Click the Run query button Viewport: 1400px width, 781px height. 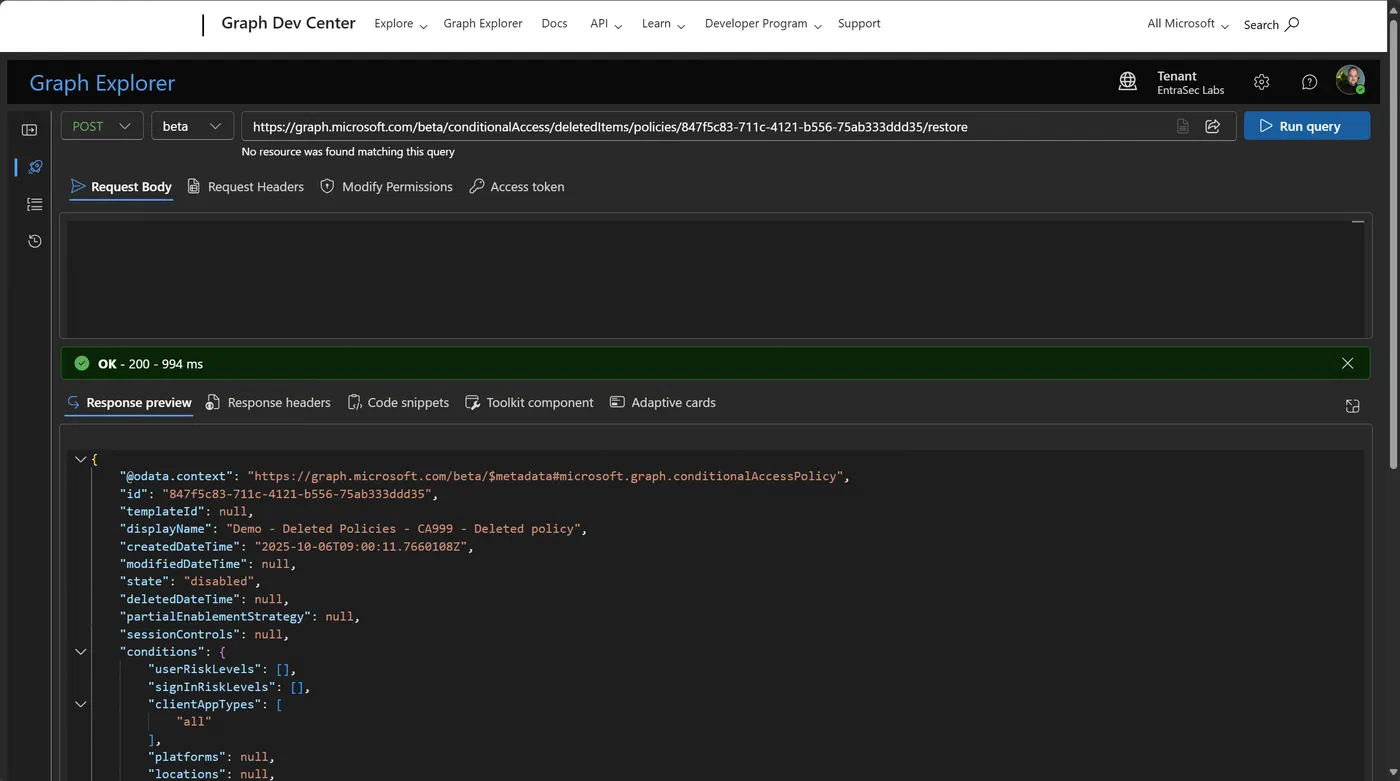[1307, 126]
